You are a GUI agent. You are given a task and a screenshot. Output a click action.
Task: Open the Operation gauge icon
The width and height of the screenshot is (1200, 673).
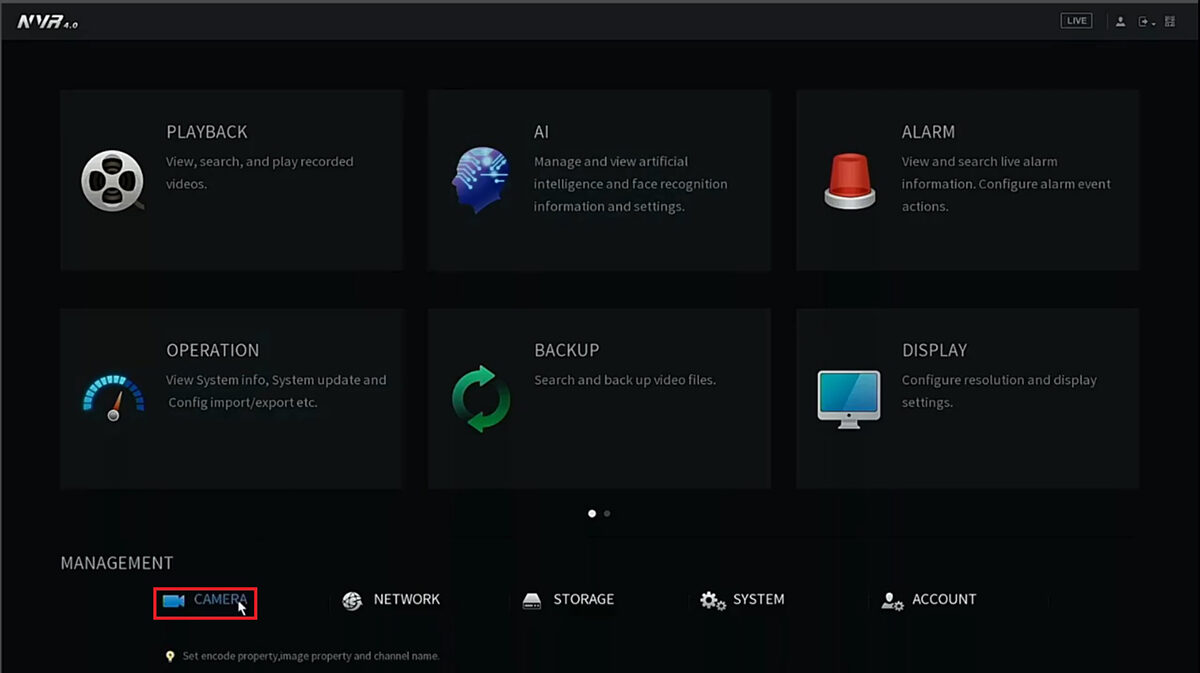pyautogui.click(x=112, y=397)
